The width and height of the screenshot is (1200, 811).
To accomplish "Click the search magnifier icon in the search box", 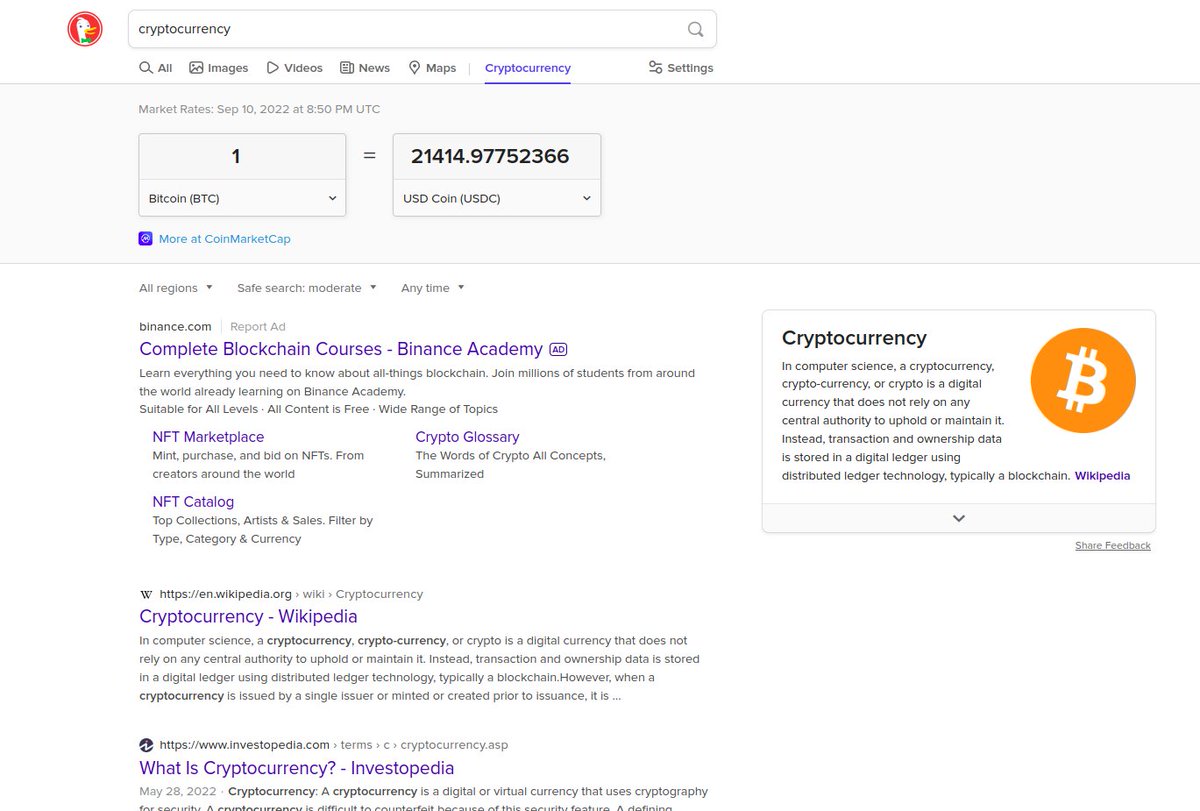I will pyautogui.click(x=695, y=29).
